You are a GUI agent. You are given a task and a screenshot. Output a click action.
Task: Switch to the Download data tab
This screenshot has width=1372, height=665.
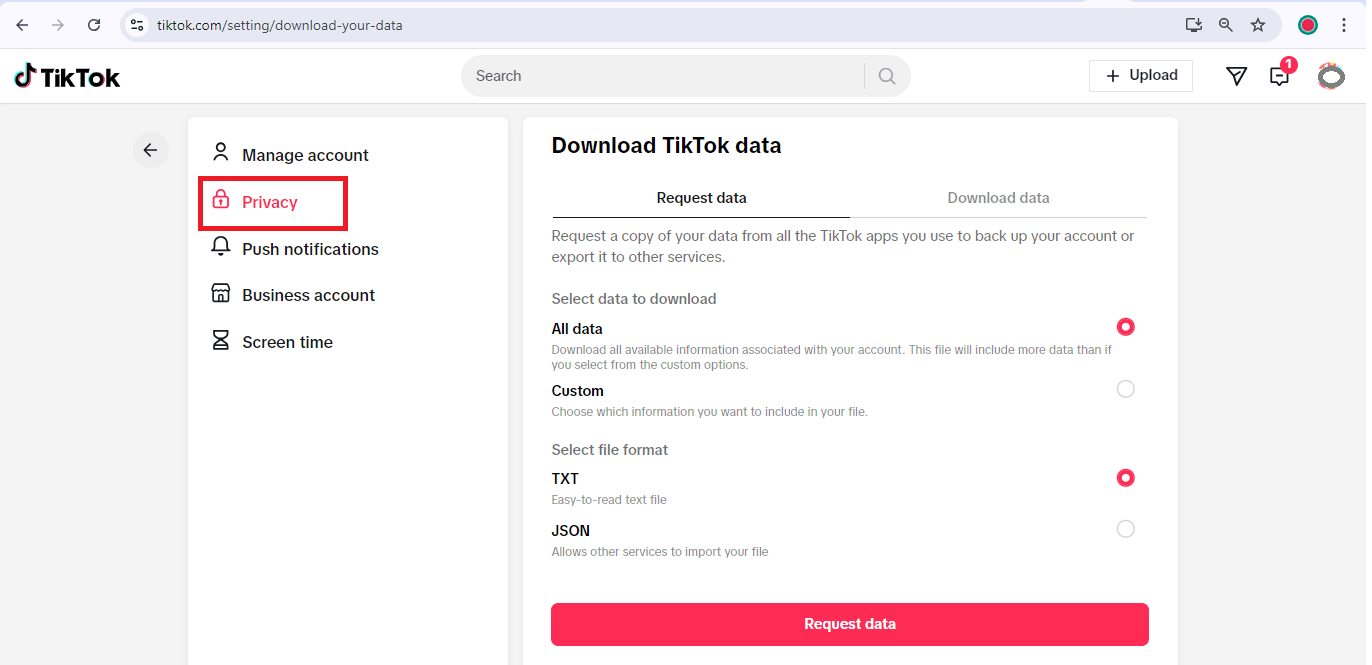(x=998, y=198)
